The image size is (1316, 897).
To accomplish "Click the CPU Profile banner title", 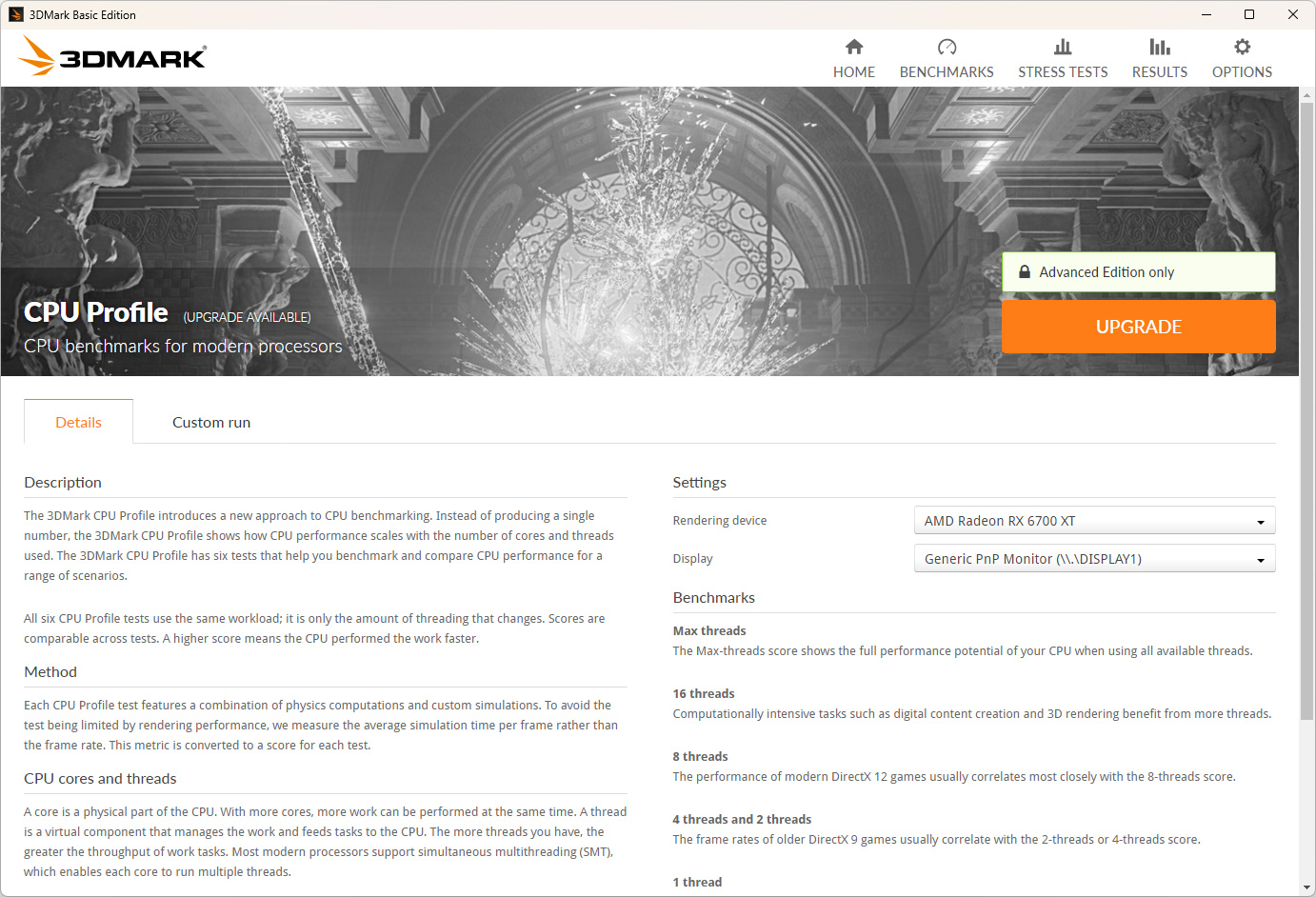I will click(x=96, y=312).
